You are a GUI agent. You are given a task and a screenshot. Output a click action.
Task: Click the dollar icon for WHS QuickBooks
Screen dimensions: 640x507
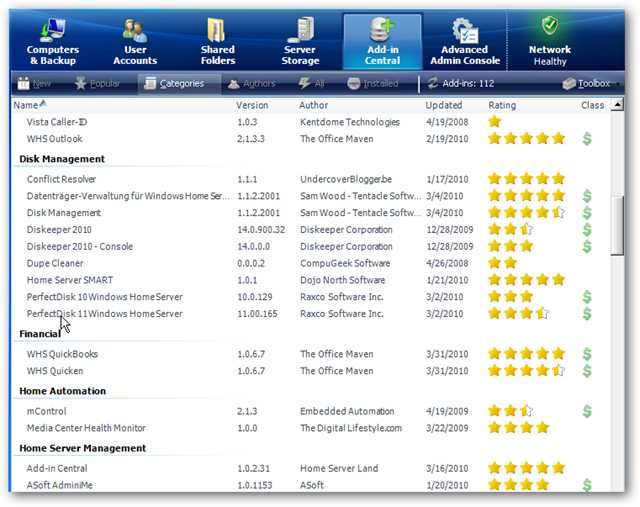(x=587, y=354)
